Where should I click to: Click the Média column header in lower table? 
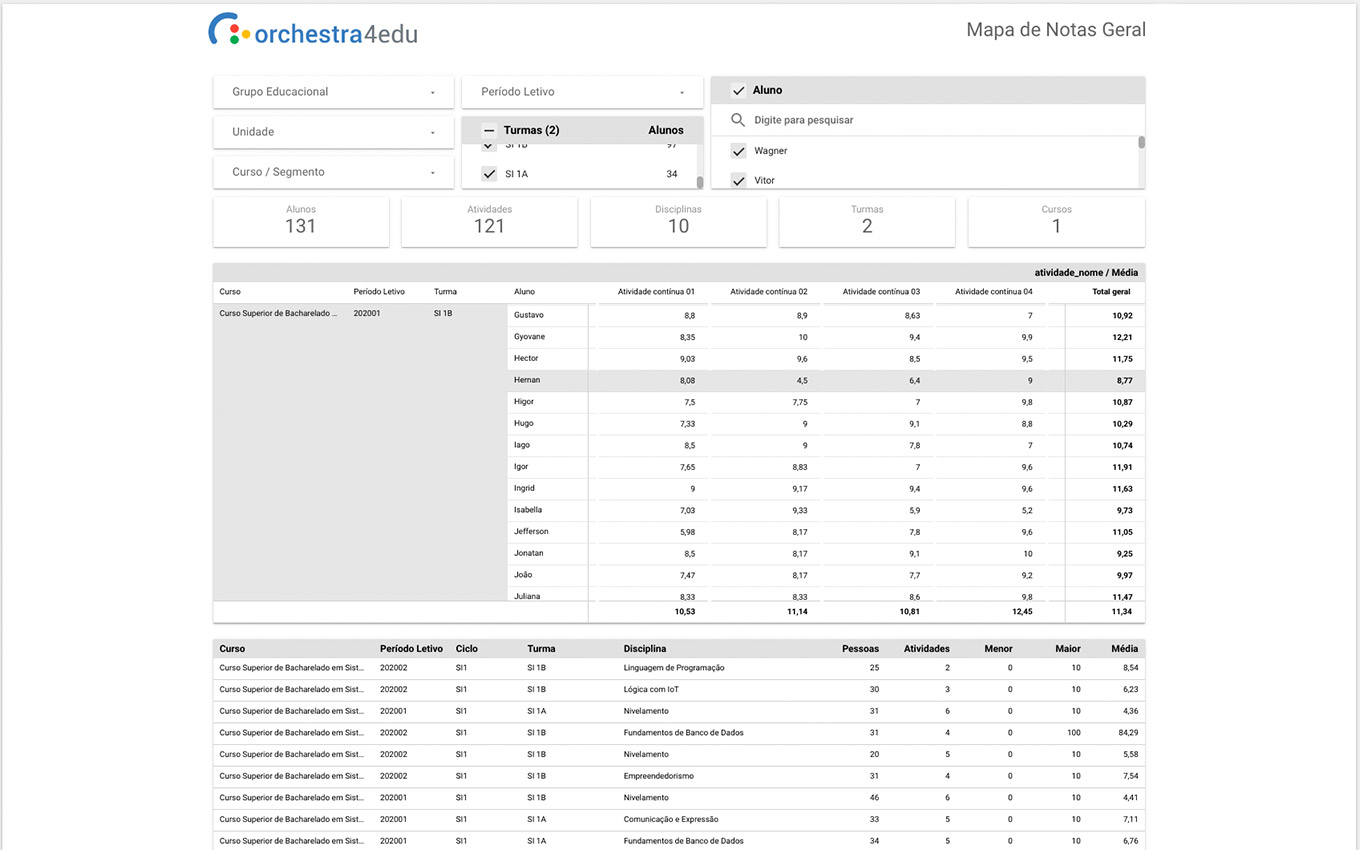(1124, 649)
